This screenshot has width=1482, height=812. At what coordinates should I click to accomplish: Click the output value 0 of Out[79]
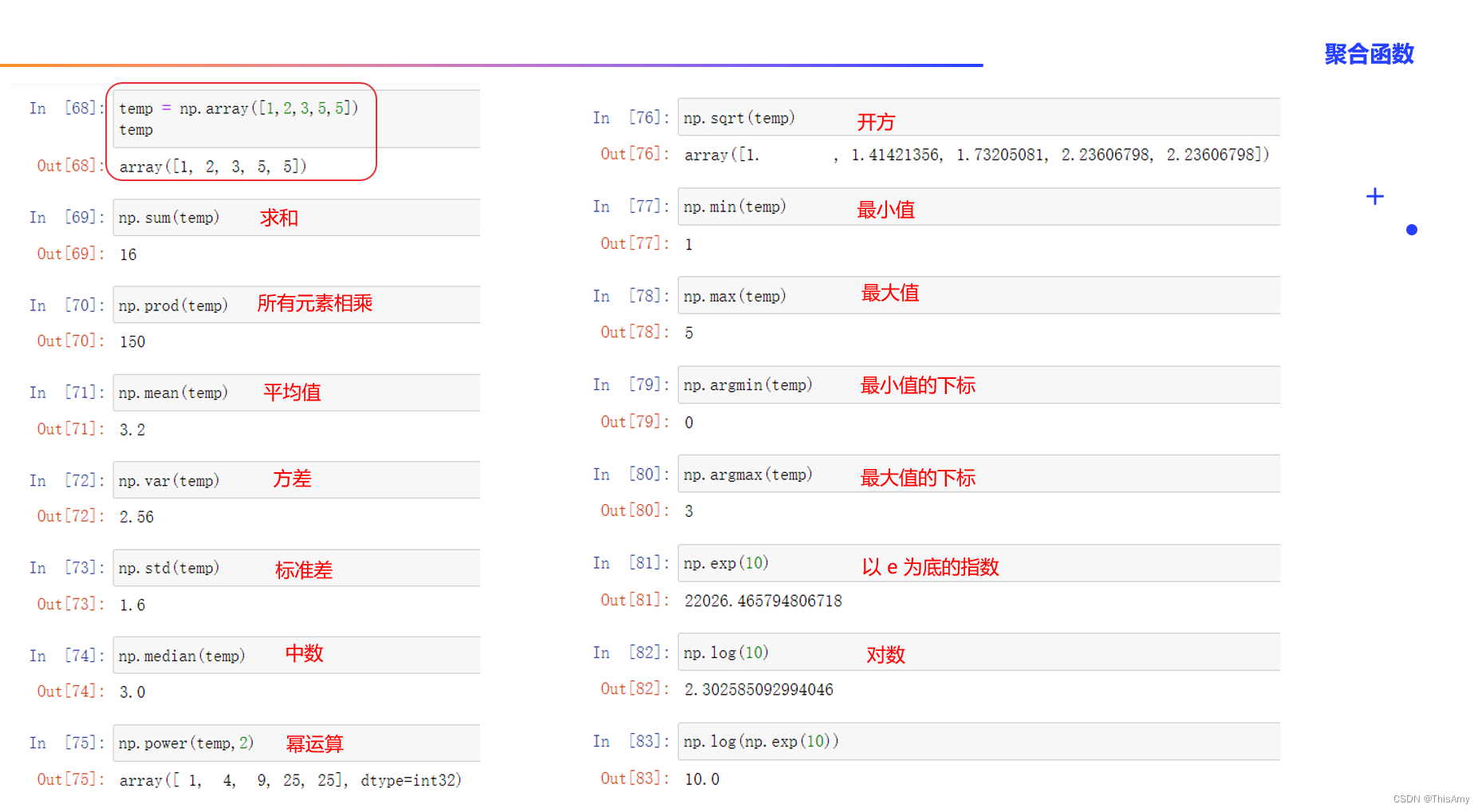coord(689,423)
